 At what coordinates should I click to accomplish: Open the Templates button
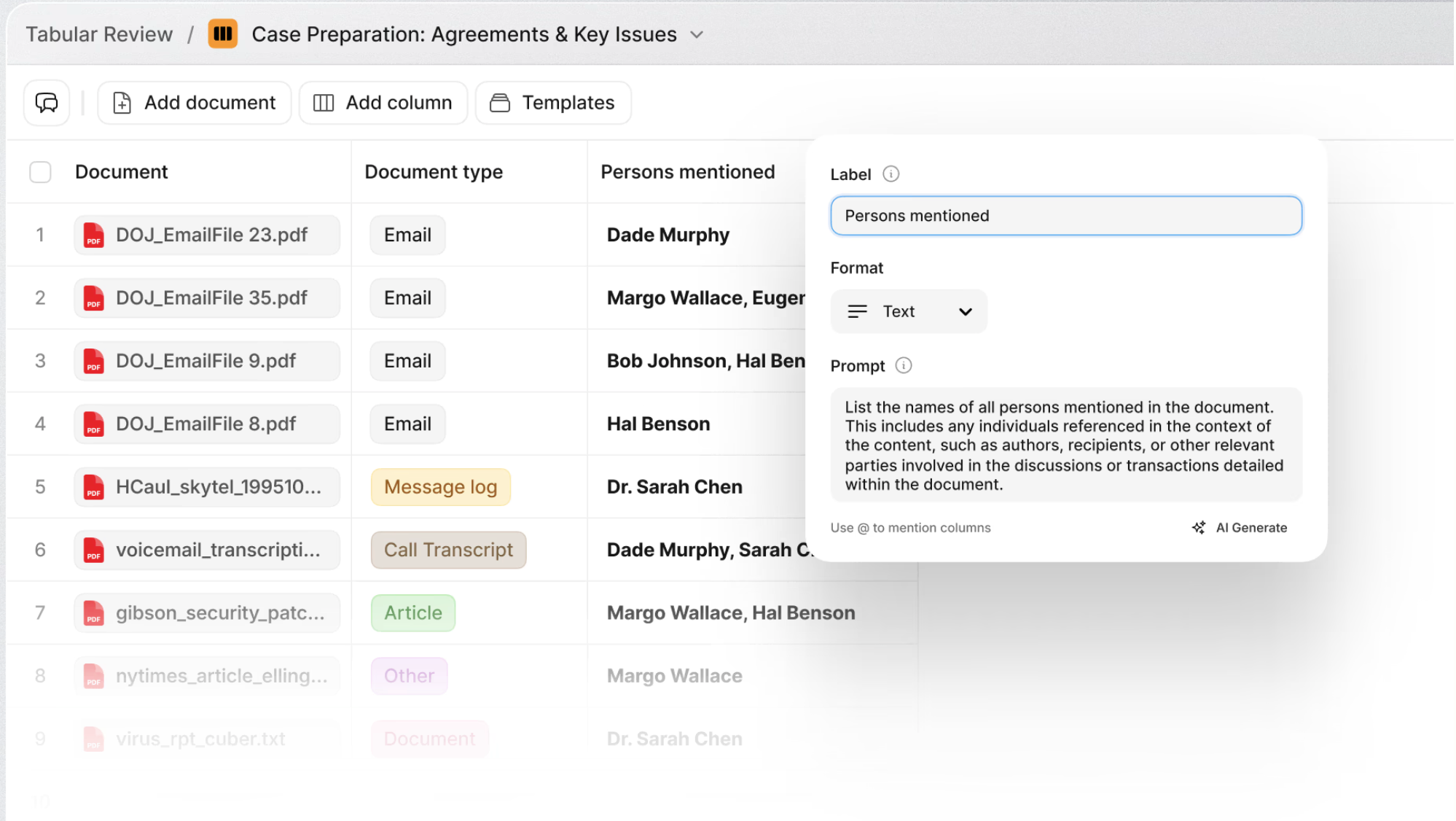(x=553, y=103)
